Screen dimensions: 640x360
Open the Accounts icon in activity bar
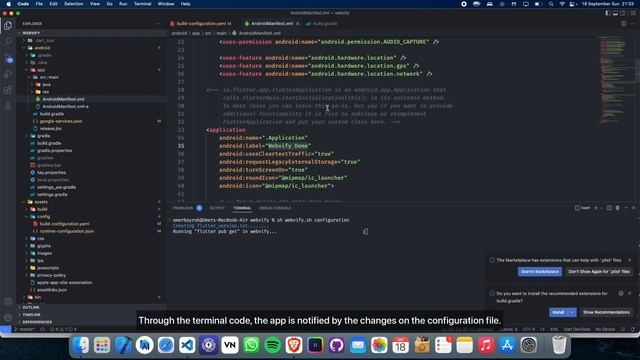(x=8, y=302)
